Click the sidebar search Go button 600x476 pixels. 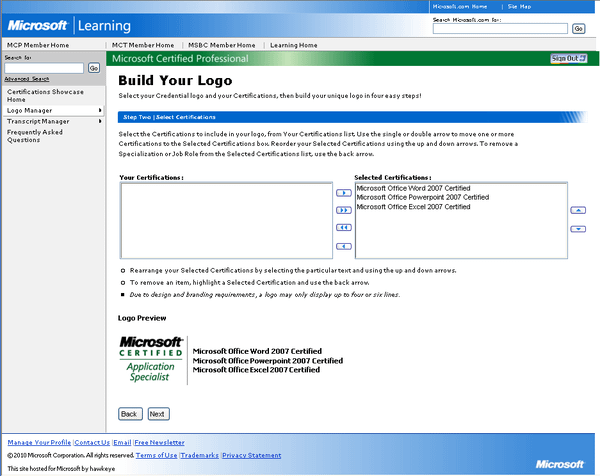[x=94, y=68]
